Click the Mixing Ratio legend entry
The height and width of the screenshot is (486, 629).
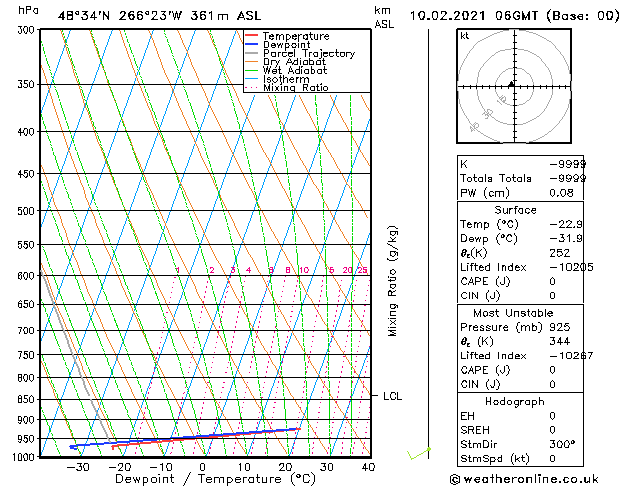[287, 87]
